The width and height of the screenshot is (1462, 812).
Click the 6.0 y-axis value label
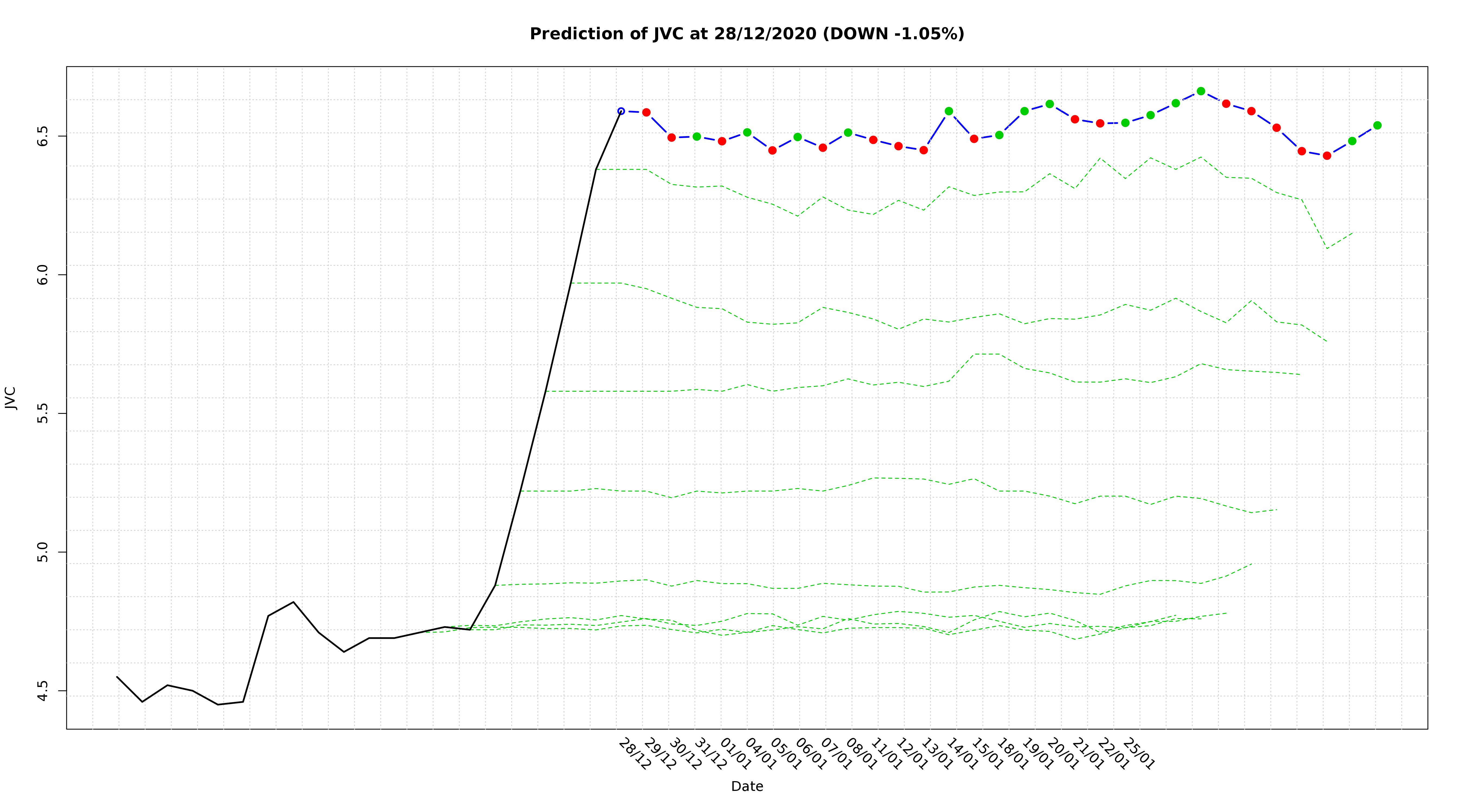point(43,275)
